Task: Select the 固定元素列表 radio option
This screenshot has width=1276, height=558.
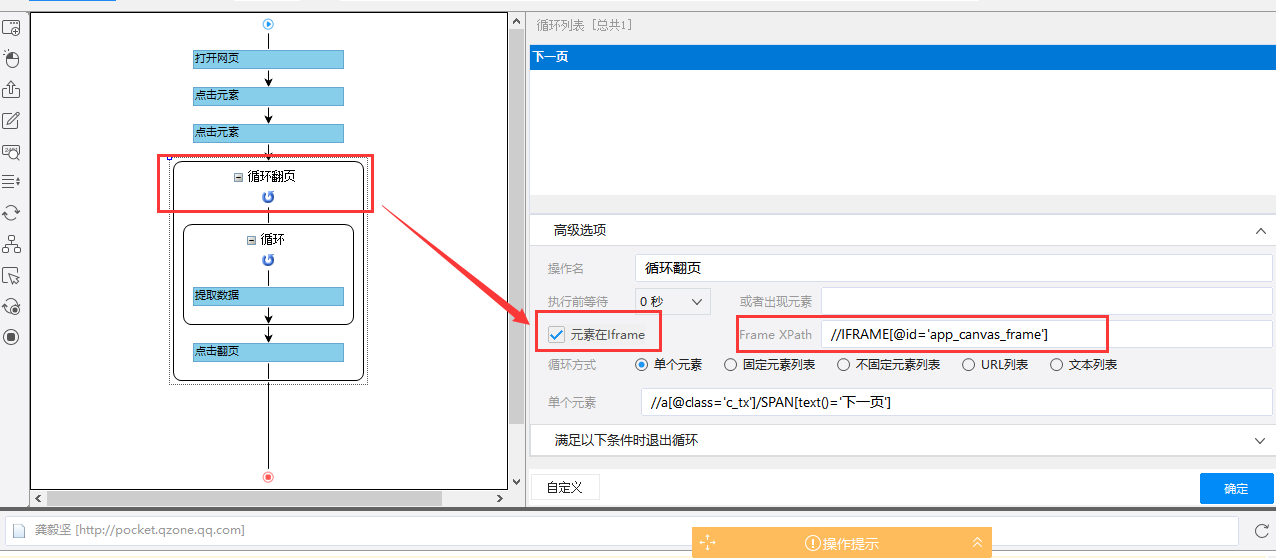Action: pos(731,365)
